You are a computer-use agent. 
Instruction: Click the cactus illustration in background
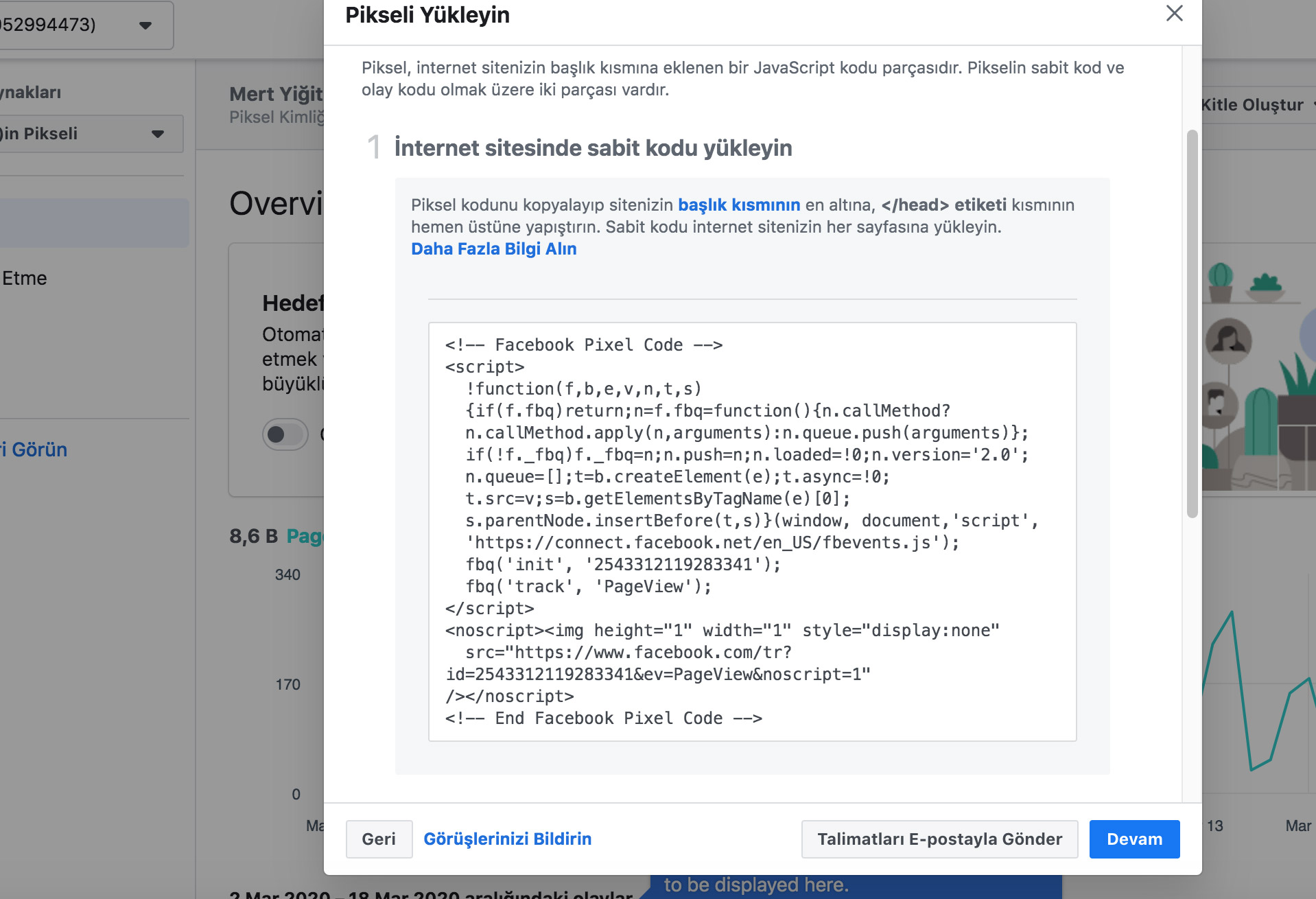point(1220,282)
